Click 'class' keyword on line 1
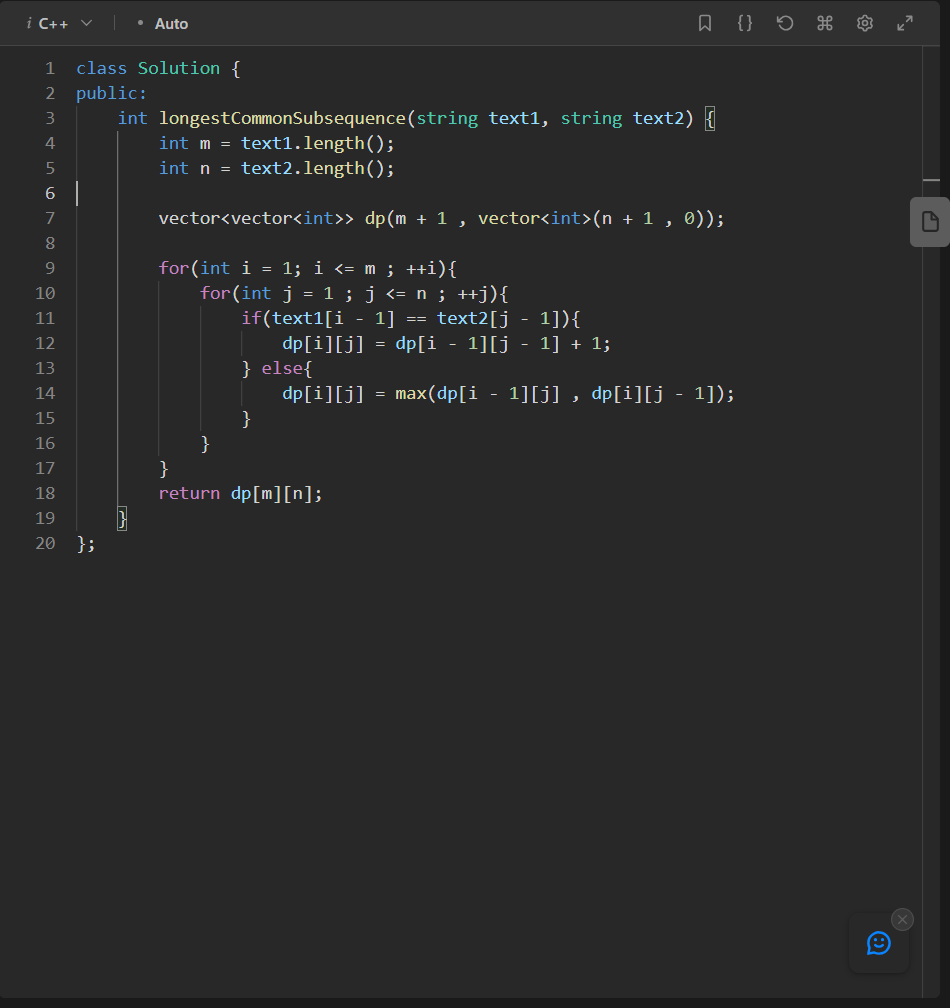Viewport: 950px width, 1008px height. pos(102,68)
